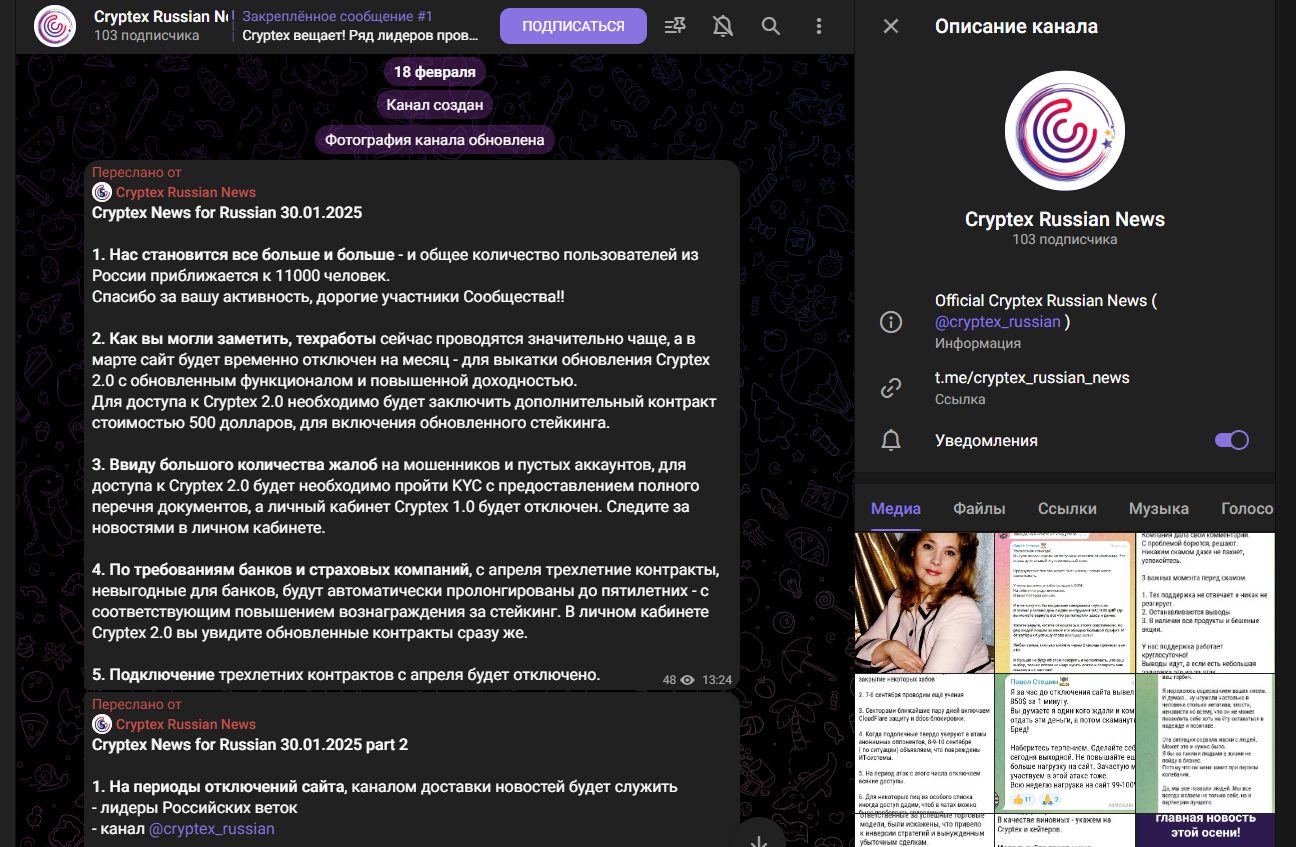Image resolution: width=1296 pixels, height=847 pixels.
Task: Click the muted bell icon in chat header
Action: [x=723, y=26]
